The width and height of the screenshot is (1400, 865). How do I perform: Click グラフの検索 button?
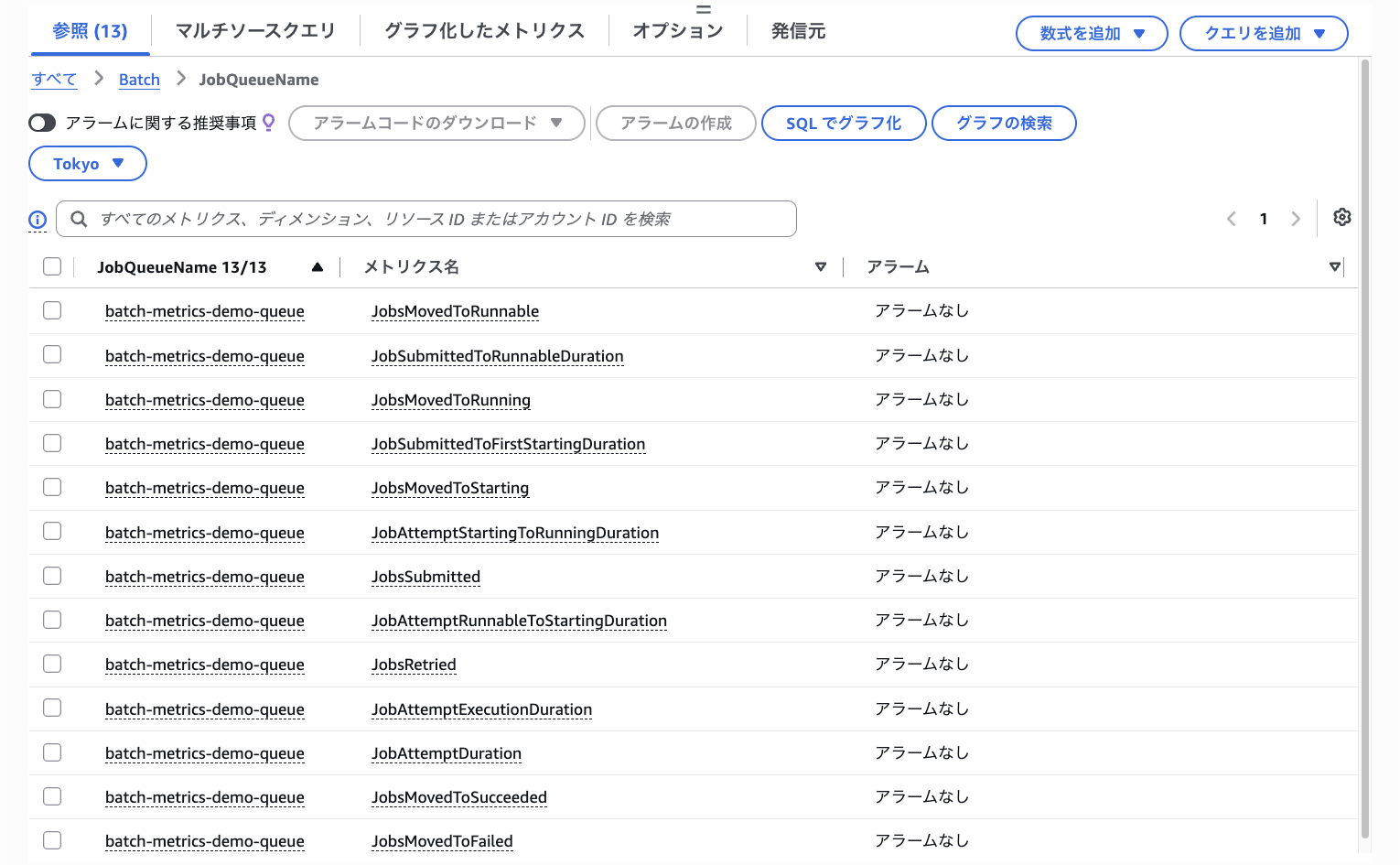[1004, 123]
